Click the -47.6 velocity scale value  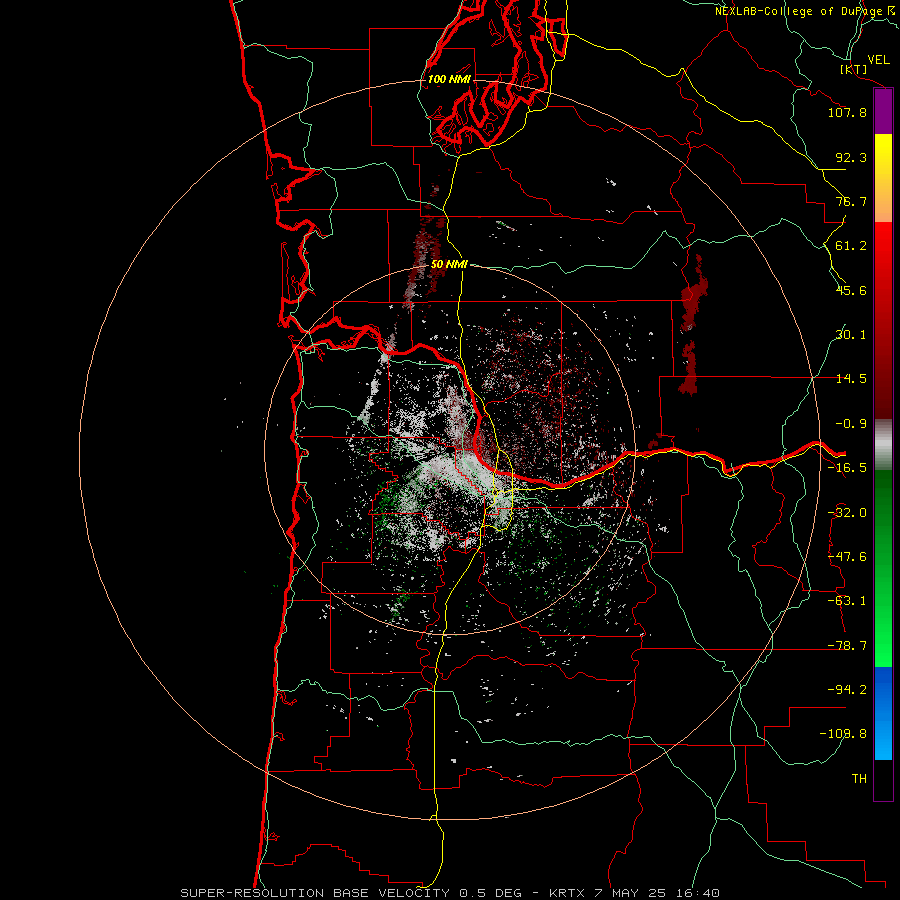click(x=847, y=557)
